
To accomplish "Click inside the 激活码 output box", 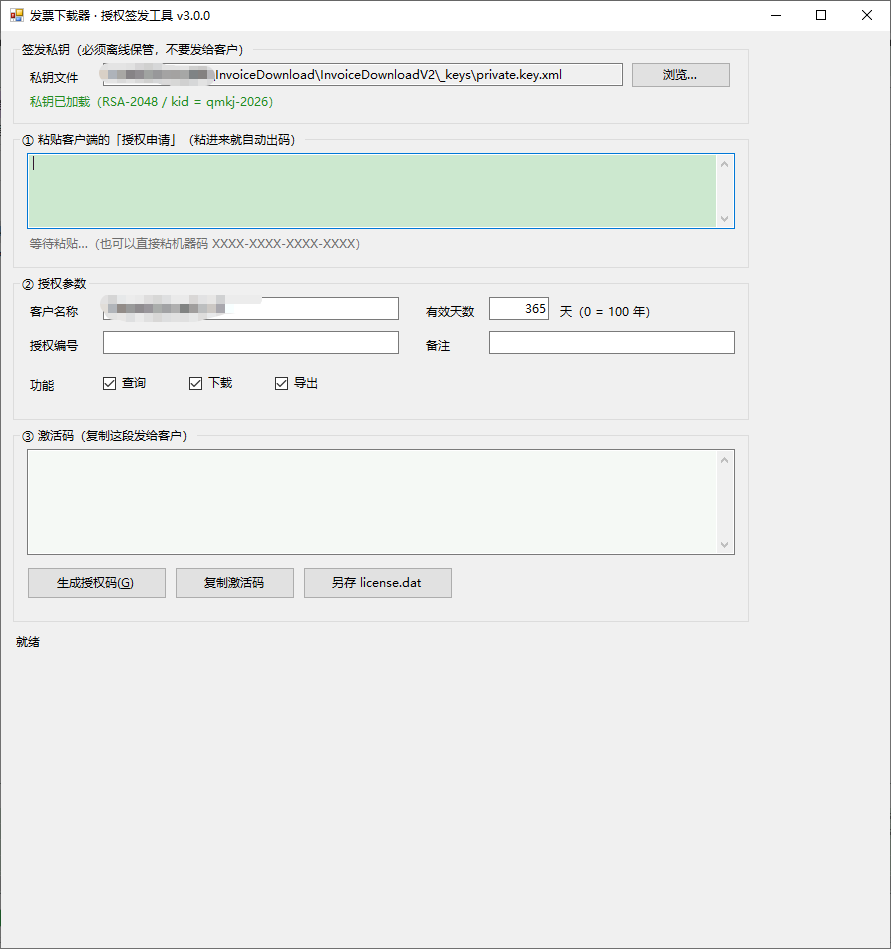I will 372,502.
